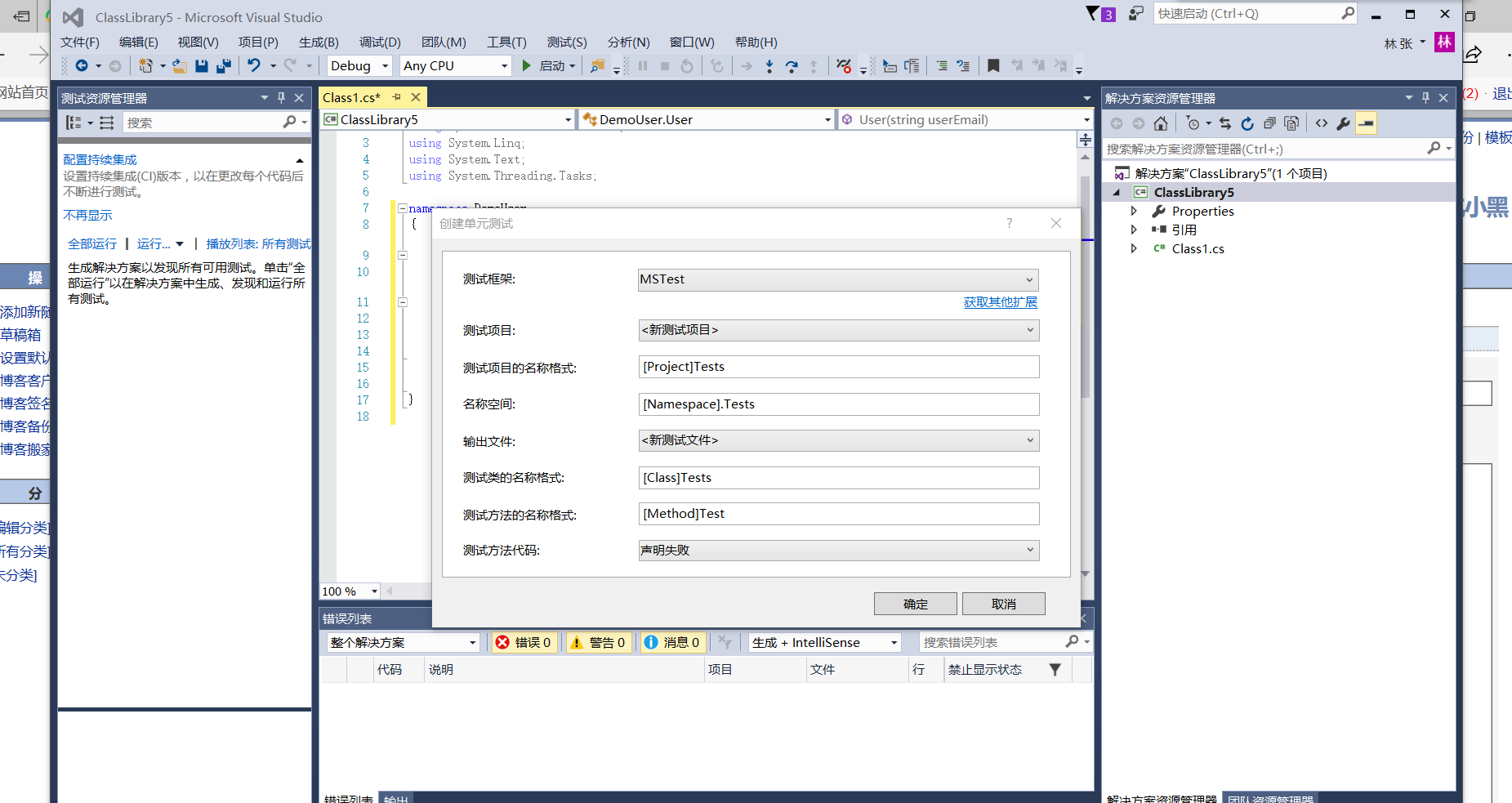Save the current file with Save icon
The width and height of the screenshot is (1512, 803).
click(x=202, y=66)
